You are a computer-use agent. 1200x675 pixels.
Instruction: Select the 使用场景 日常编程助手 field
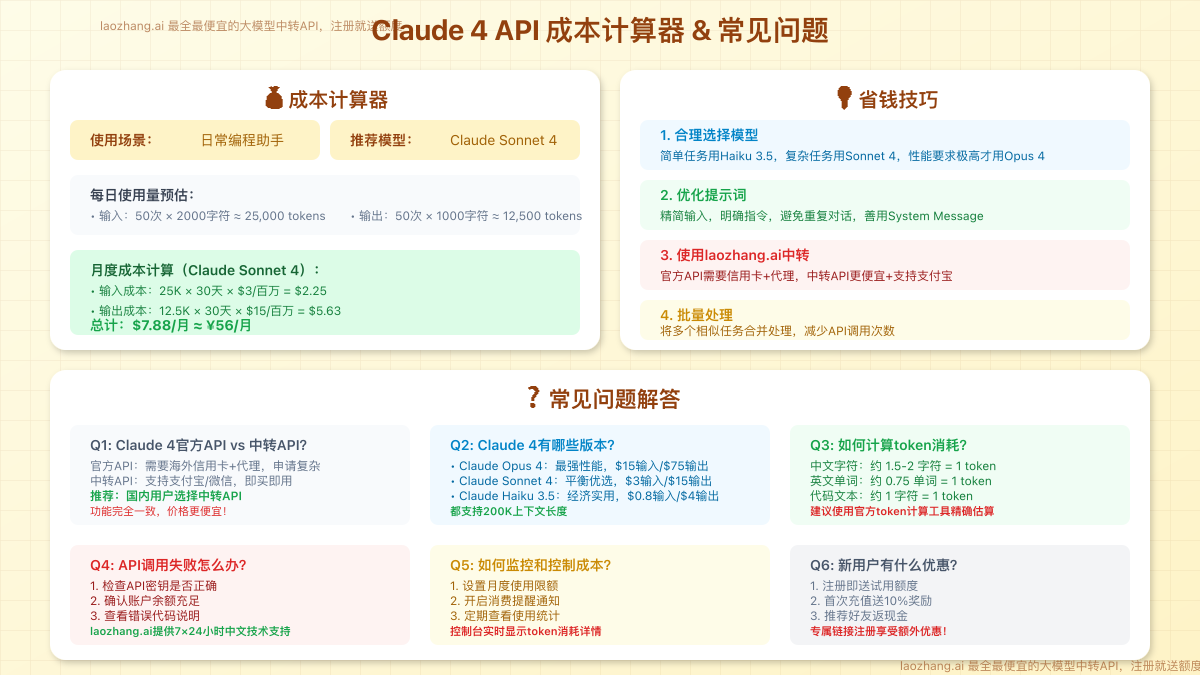(195, 140)
